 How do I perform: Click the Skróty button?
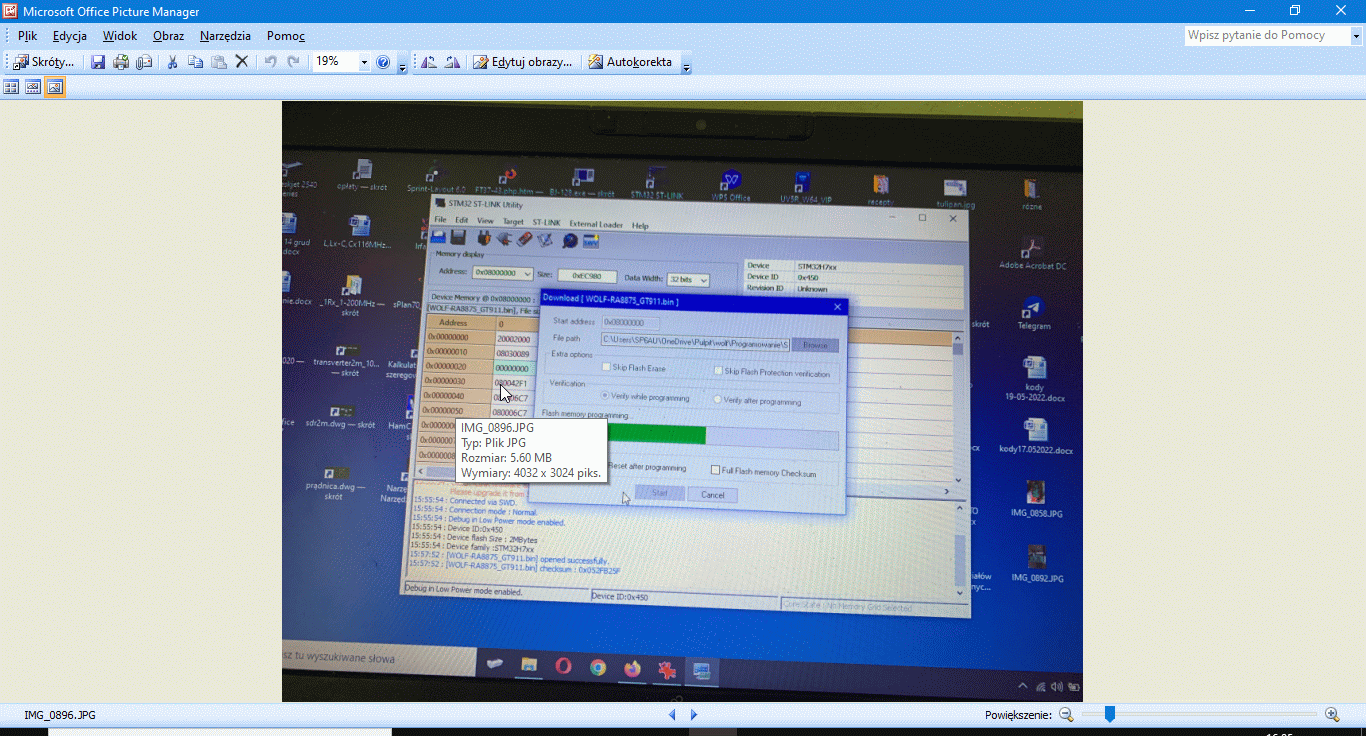(44, 62)
